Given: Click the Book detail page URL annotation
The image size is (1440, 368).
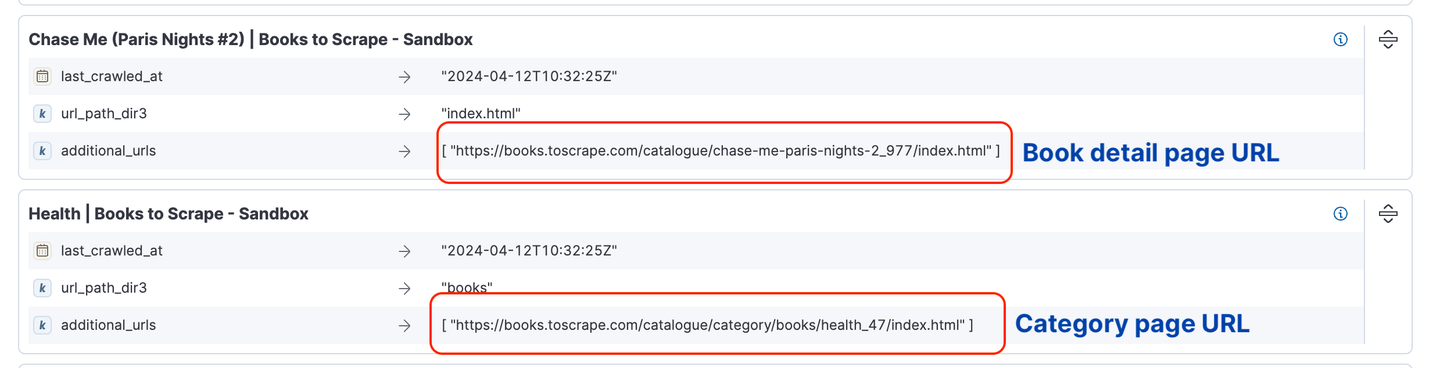Looking at the screenshot, I should pyautogui.click(x=1151, y=153).
